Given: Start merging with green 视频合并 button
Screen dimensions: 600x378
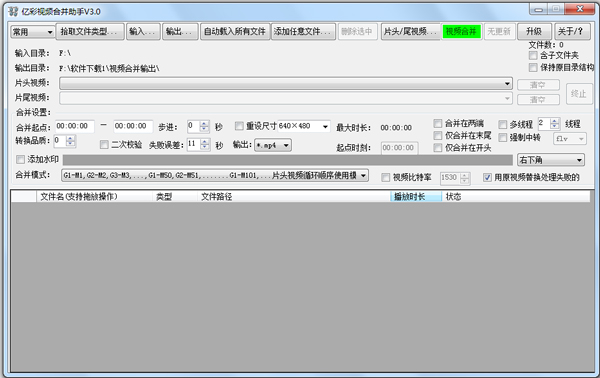Looking at the screenshot, I should point(461,31).
